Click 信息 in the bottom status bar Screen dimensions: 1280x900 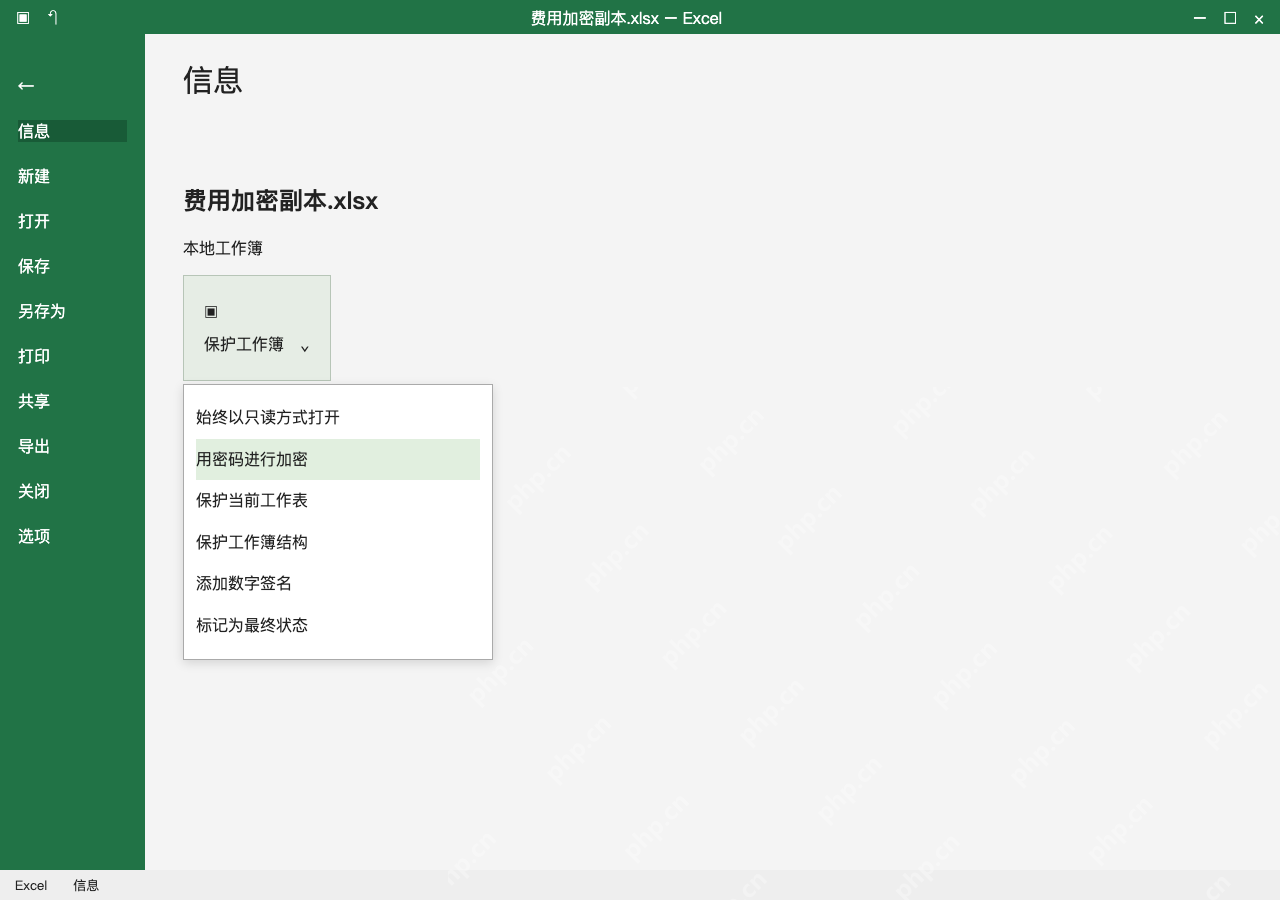coord(86,885)
